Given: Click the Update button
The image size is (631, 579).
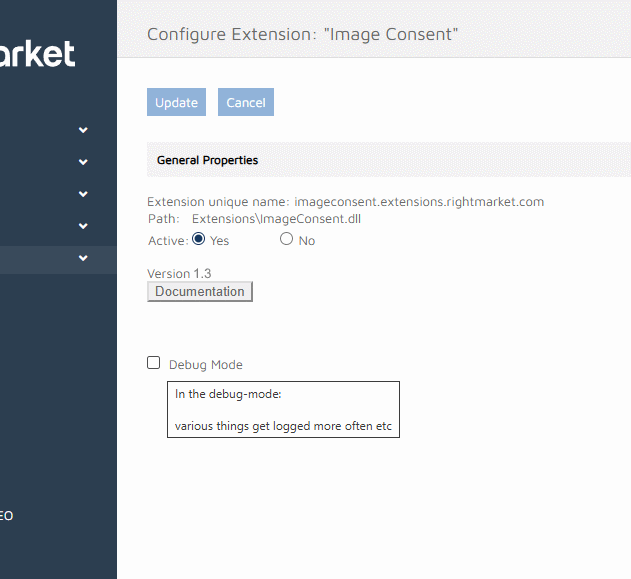Looking at the screenshot, I should [176, 102].
